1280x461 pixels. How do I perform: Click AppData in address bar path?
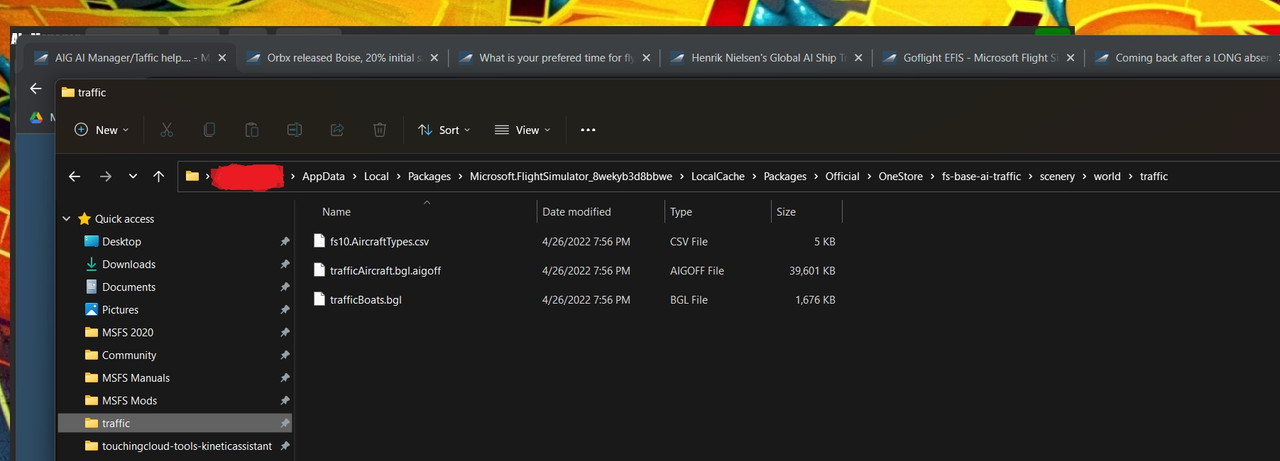tap(323, 176)
